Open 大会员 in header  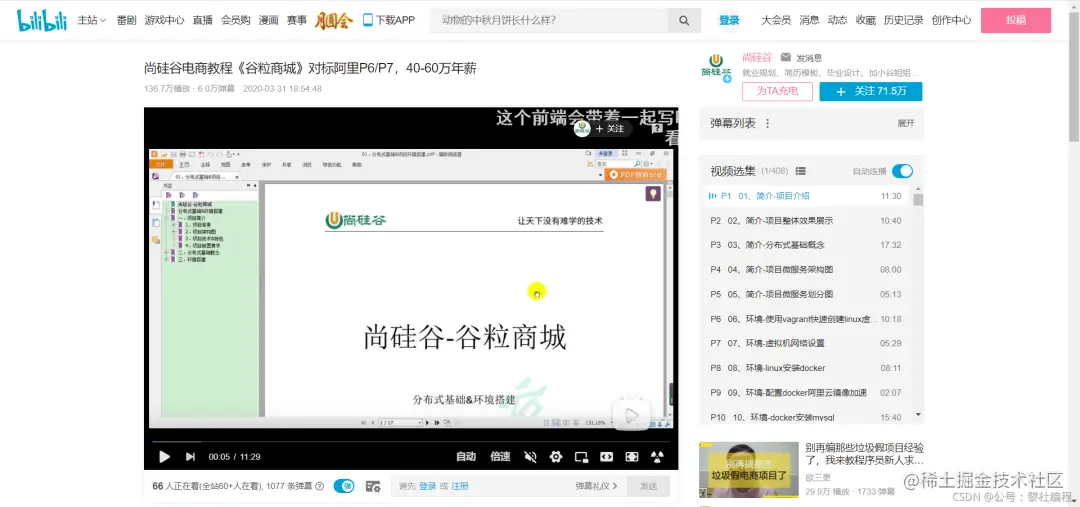click(x=776, y=20)
